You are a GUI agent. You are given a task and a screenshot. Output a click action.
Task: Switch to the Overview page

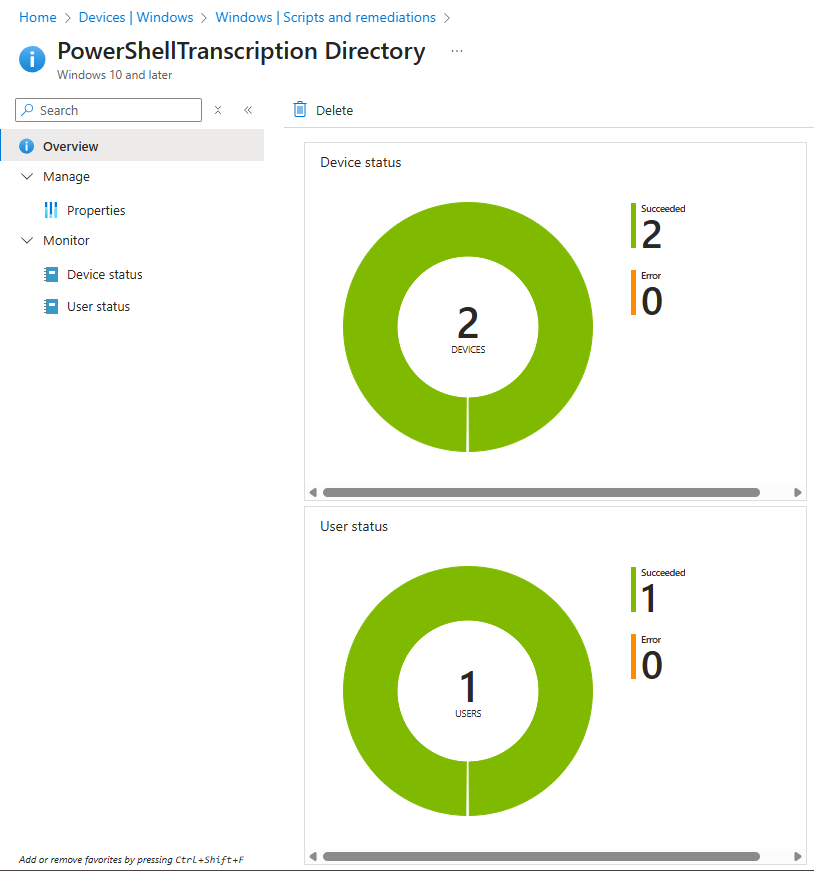(72, 145)
